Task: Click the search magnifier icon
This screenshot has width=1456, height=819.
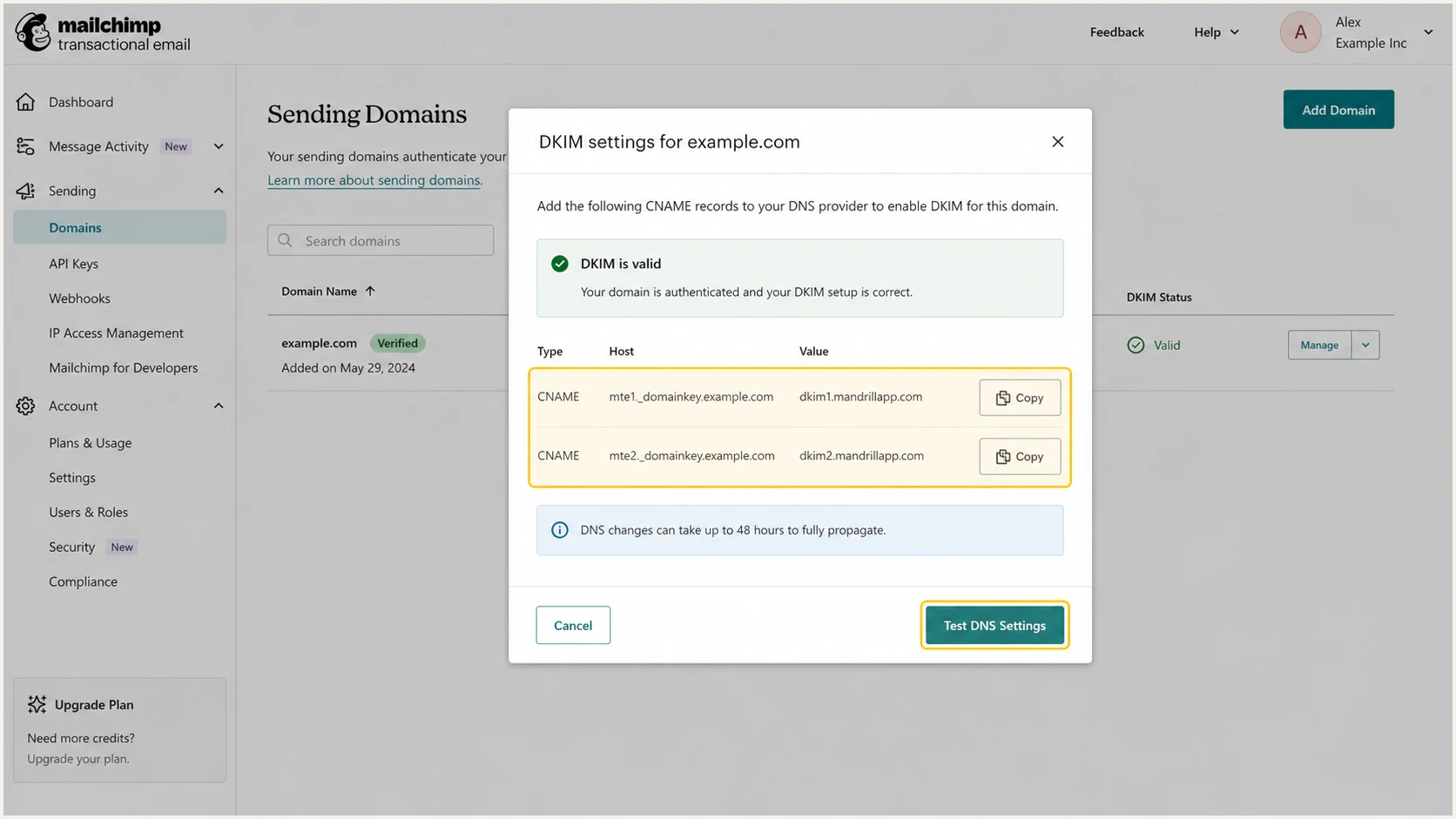Action: tap(285, 240)
